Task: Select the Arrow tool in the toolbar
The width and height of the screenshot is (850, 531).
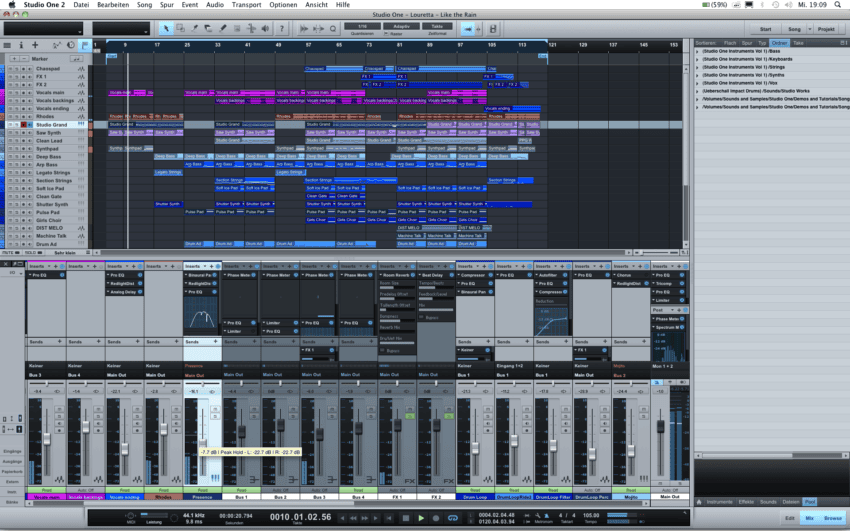Action: tap(166, 28)
